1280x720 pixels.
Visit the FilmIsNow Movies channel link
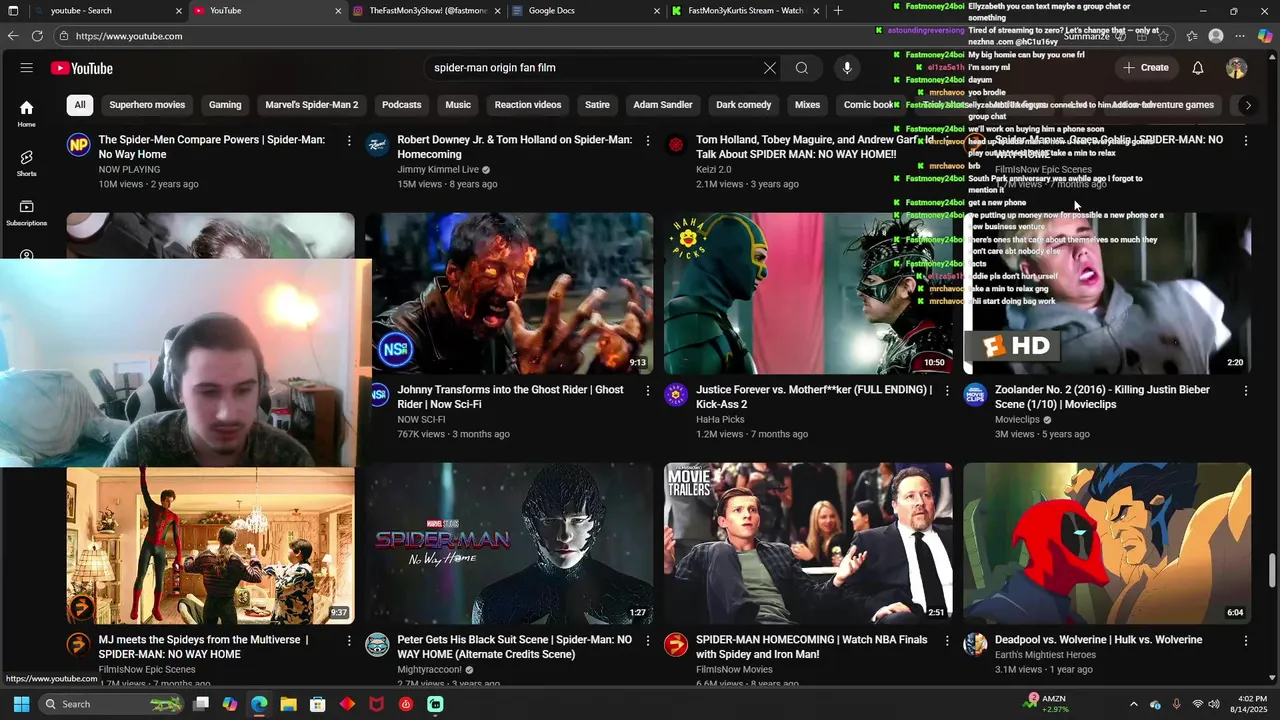(x=734, y=670)
